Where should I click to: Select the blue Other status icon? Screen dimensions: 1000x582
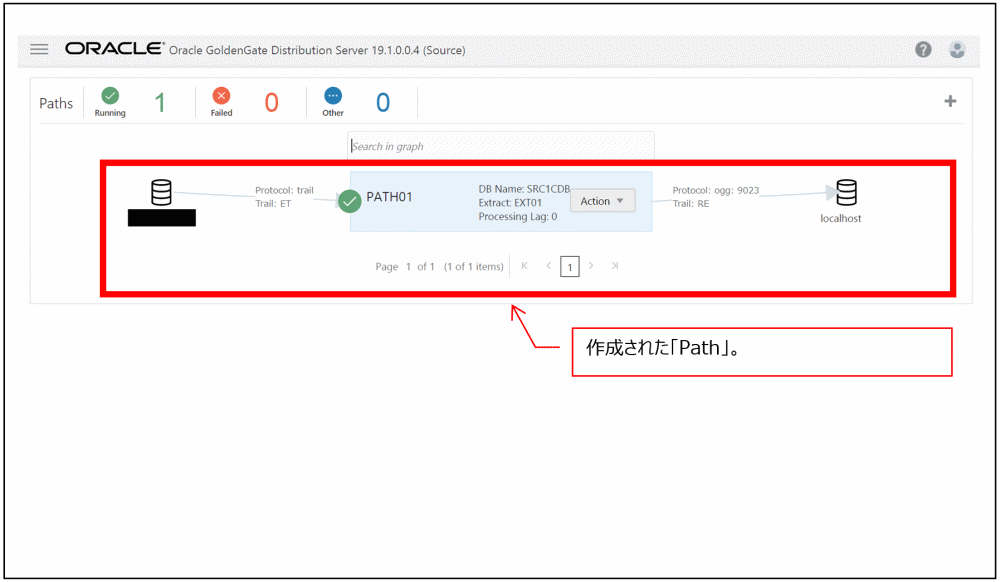tap(333, 96)
